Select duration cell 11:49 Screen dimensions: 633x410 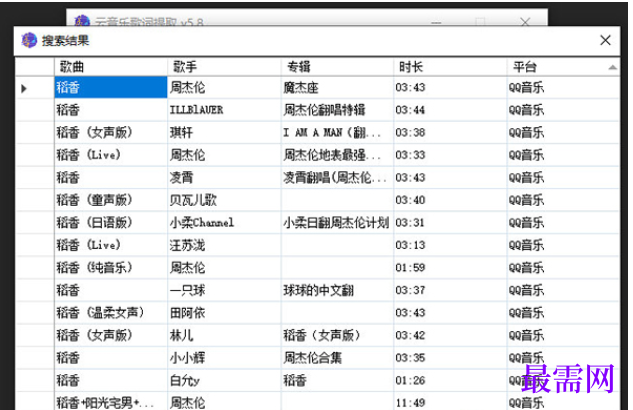point(450,402)
